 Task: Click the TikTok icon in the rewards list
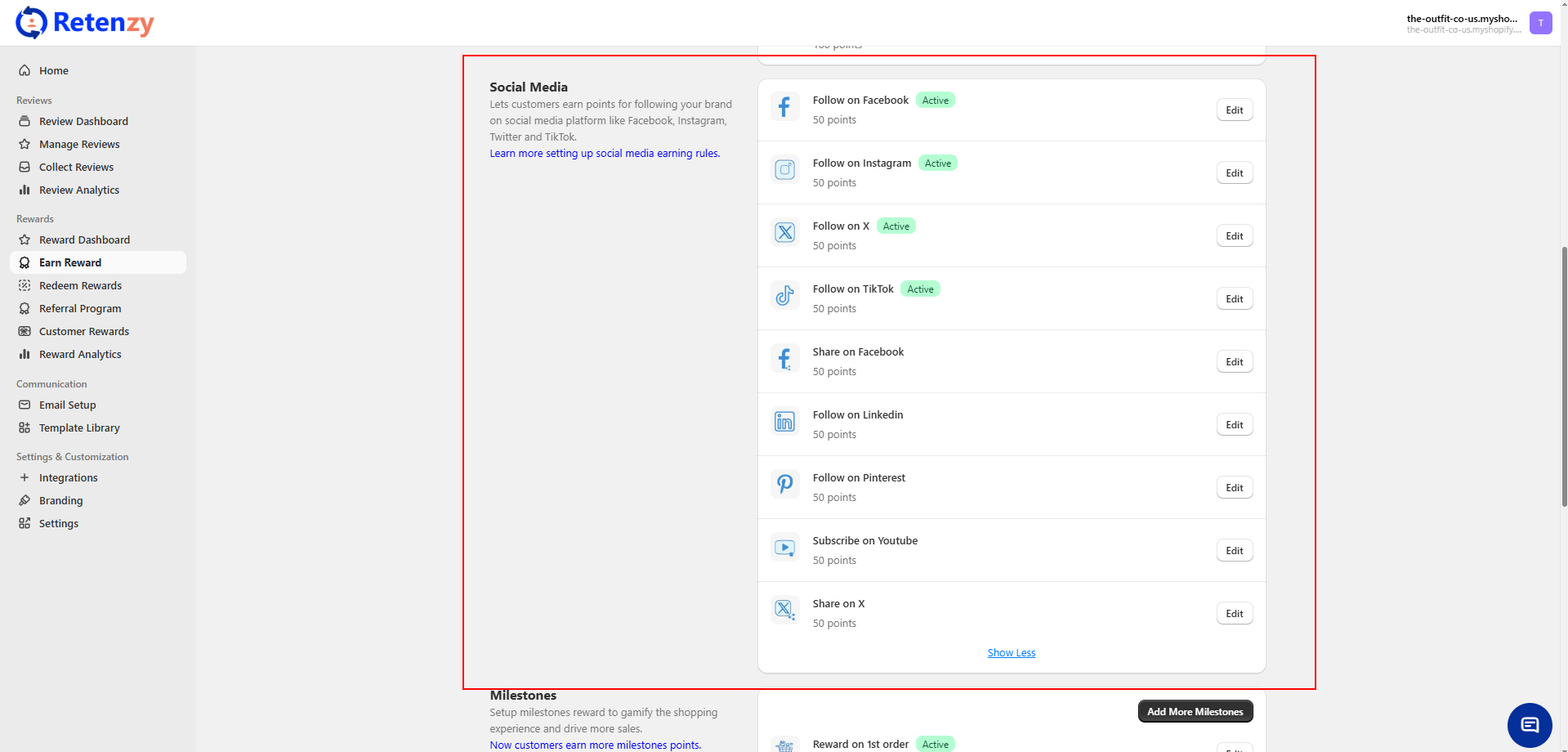[x=784, y=296]
